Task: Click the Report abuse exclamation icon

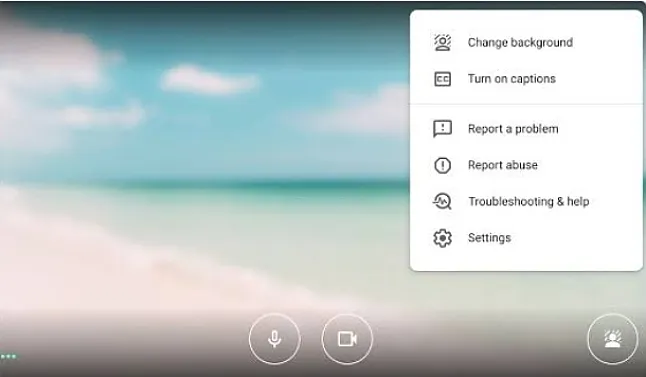Action: click(x=442, y=165)
